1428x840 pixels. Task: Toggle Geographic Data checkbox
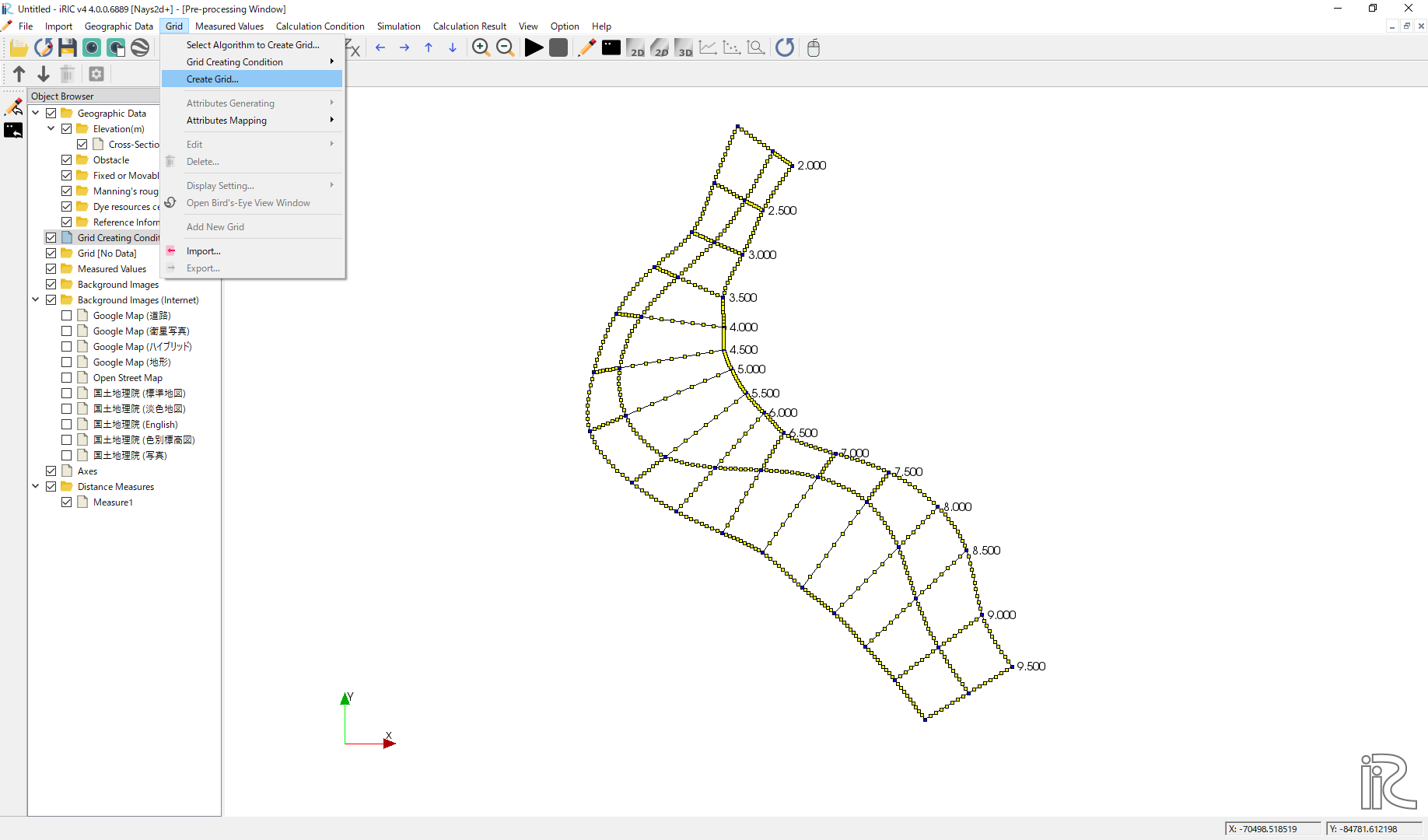[x=51, y=114]
